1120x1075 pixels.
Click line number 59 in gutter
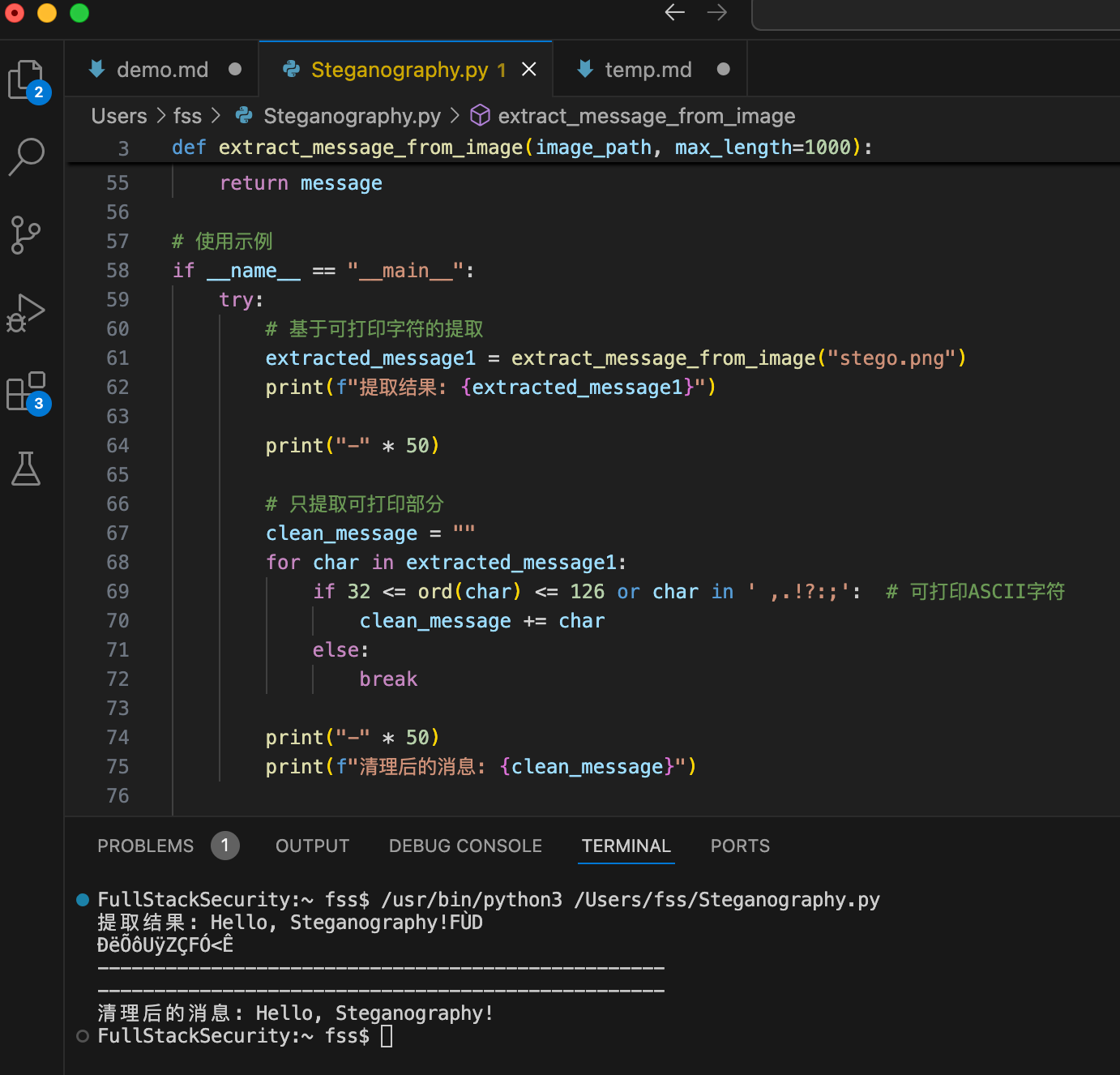tap(118, 300)
